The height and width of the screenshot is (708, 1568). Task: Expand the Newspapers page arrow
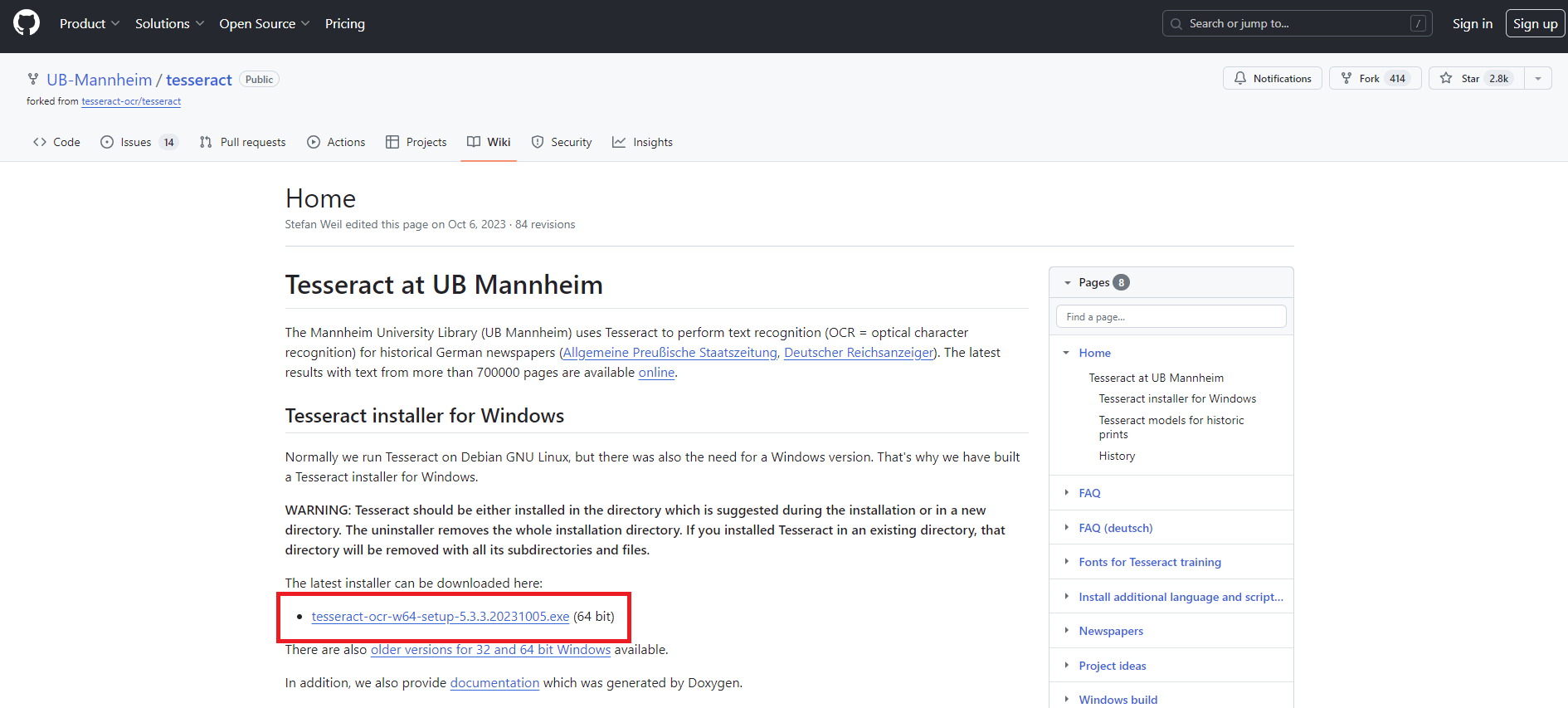pyautogui.click(x=1066, y=630)
